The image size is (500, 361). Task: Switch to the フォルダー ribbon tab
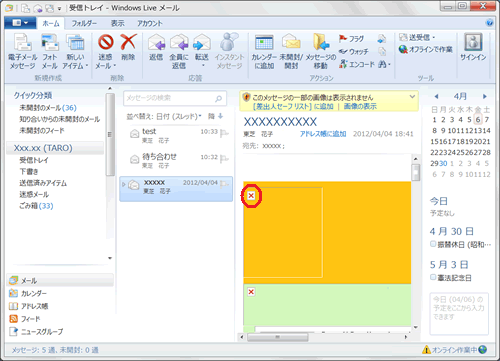[84, 23]
